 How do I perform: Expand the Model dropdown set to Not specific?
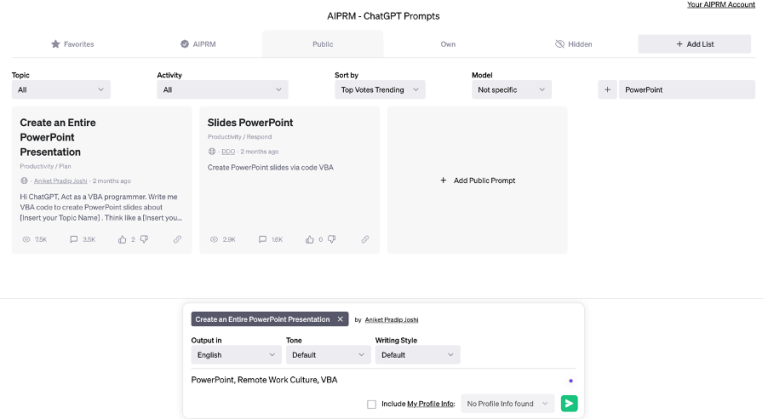[x=511, y=90]
